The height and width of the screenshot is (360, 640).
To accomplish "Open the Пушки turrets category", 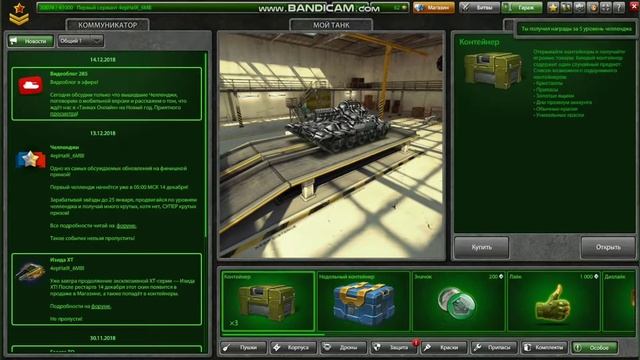I will tap(244, 348).
